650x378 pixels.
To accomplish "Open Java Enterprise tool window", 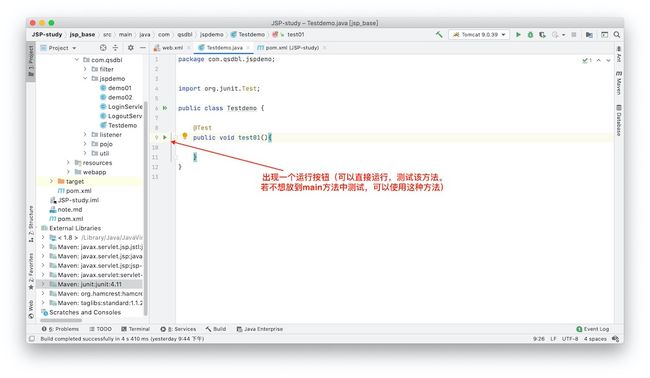I will point(260,329).
